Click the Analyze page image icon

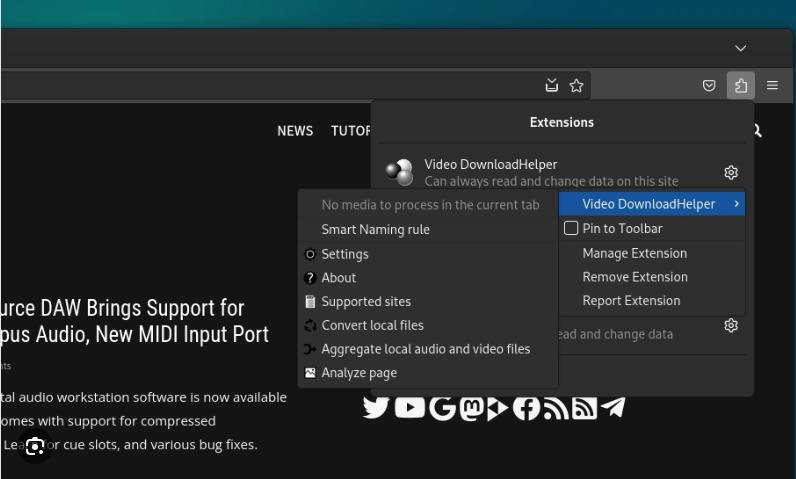(x=310, y=373)
